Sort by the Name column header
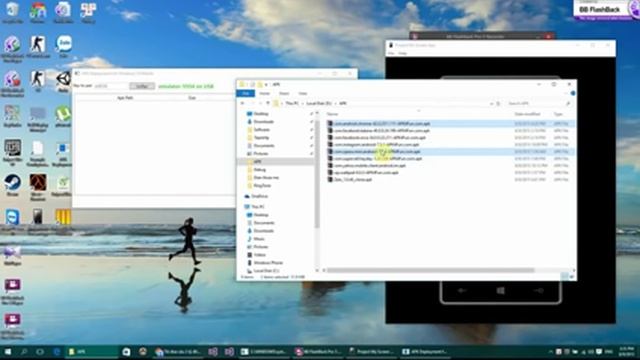 [332, 114]
